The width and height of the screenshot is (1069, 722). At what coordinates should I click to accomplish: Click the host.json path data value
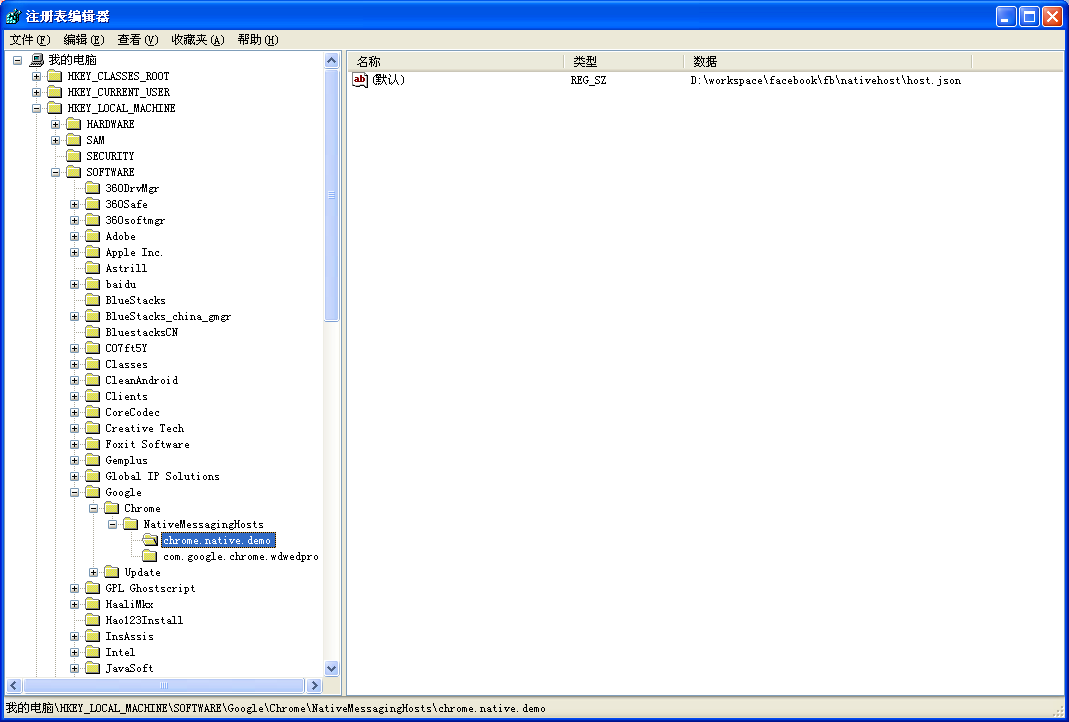(826, 80)
